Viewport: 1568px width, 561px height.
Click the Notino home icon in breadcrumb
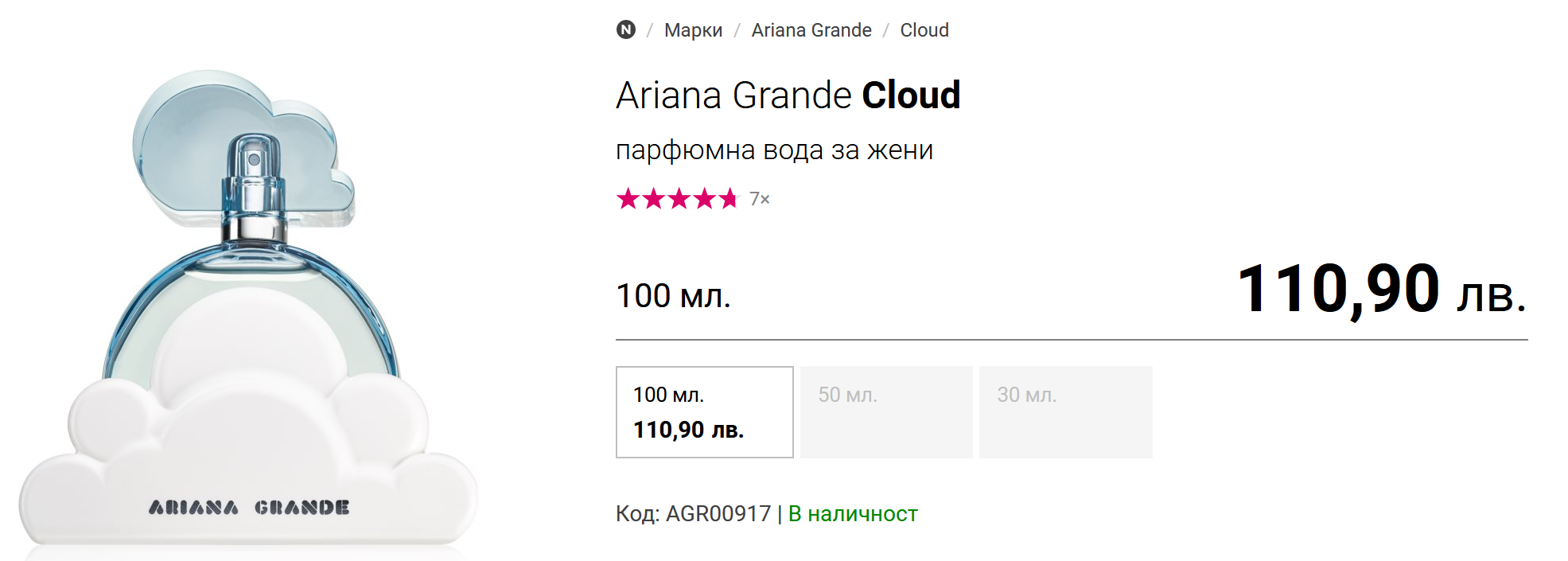tap(626, 30)
